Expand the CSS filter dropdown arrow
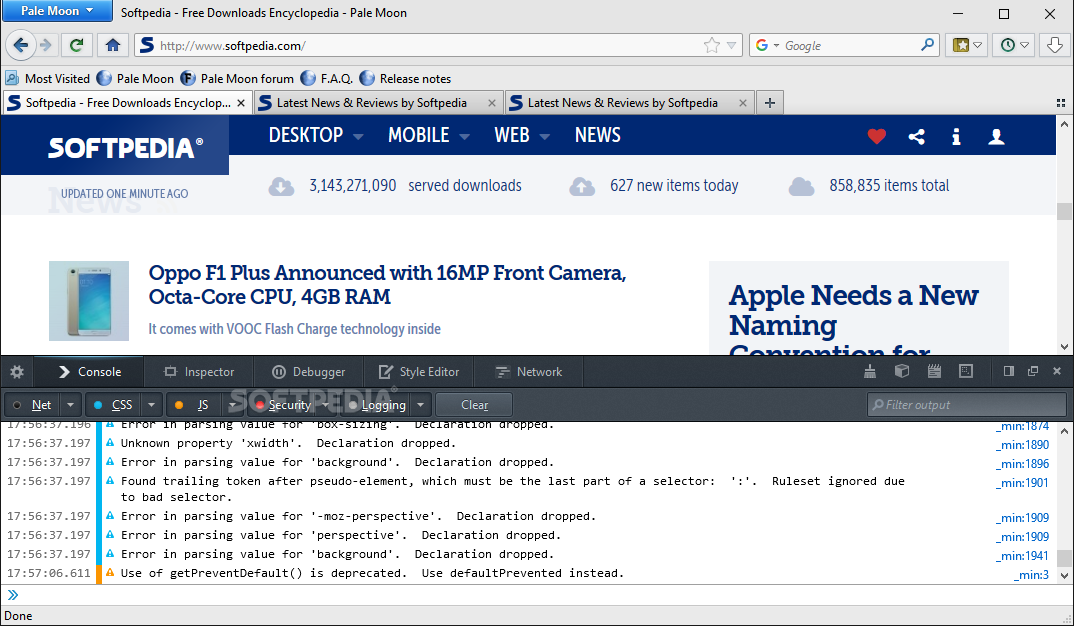The height and width of the screenshot is (626, 1074). point(151,405)
